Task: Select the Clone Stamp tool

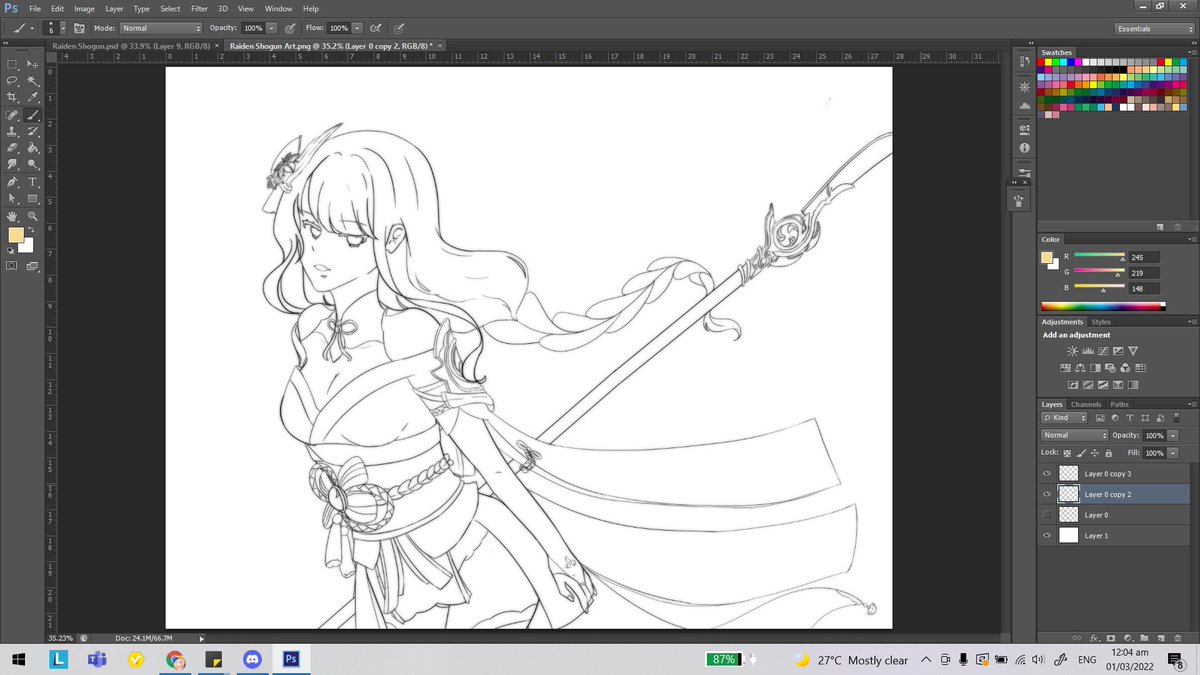Action: tap(12, 131)
